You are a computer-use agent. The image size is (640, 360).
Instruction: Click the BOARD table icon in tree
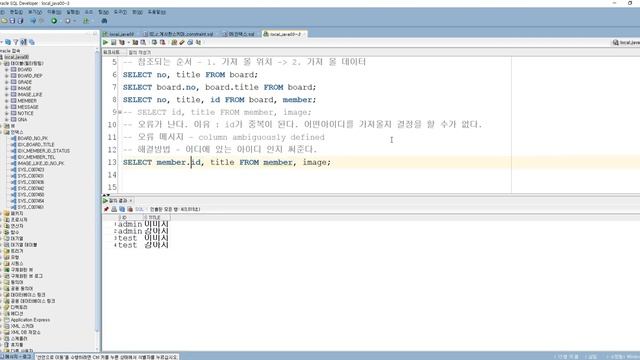(x=13, y=69)
